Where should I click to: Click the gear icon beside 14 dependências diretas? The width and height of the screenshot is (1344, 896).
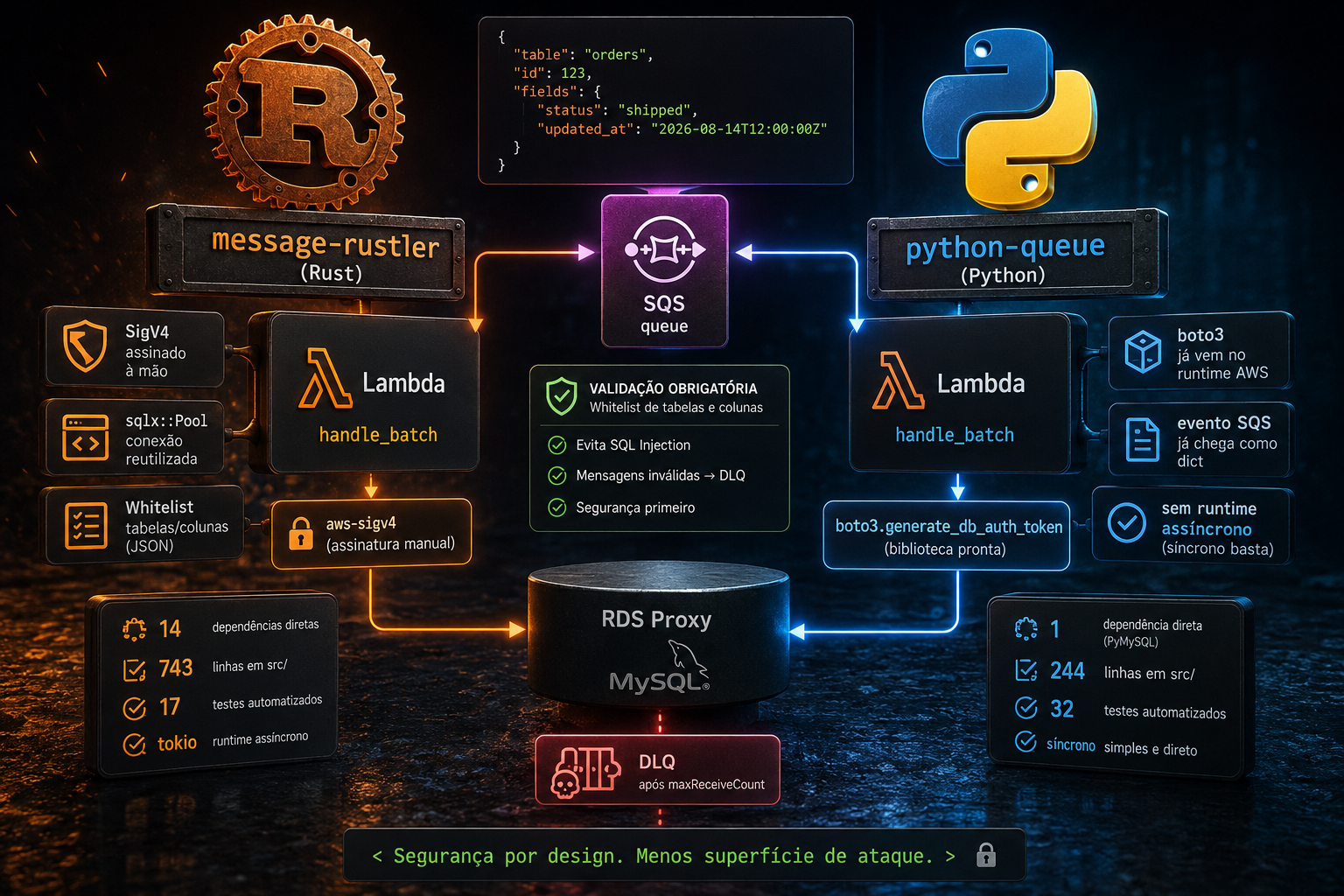click(x=134, y=629)
